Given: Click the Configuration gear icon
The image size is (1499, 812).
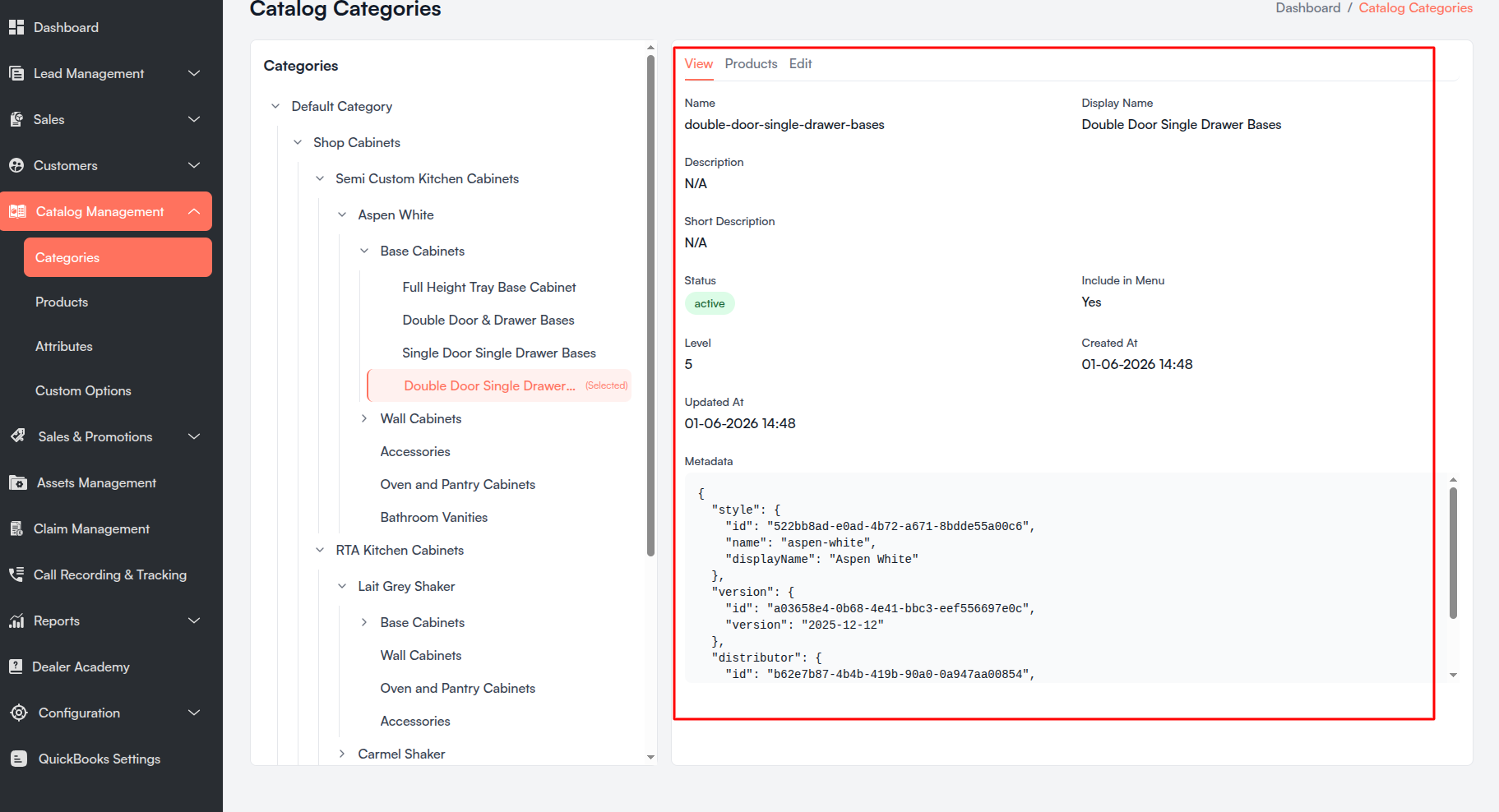Looking at the screenshot, I should pos(19,713).
